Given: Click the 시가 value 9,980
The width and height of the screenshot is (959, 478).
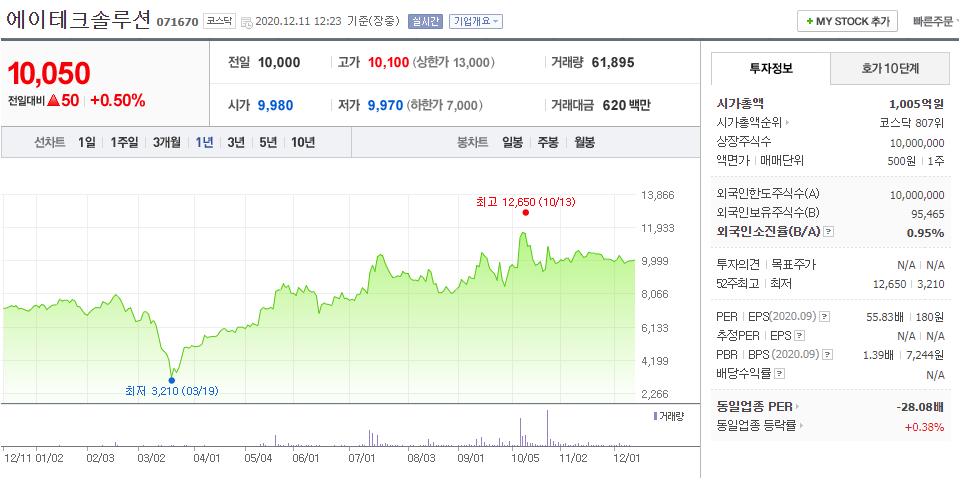Looking at the screenshot, I should pos(276,105).
